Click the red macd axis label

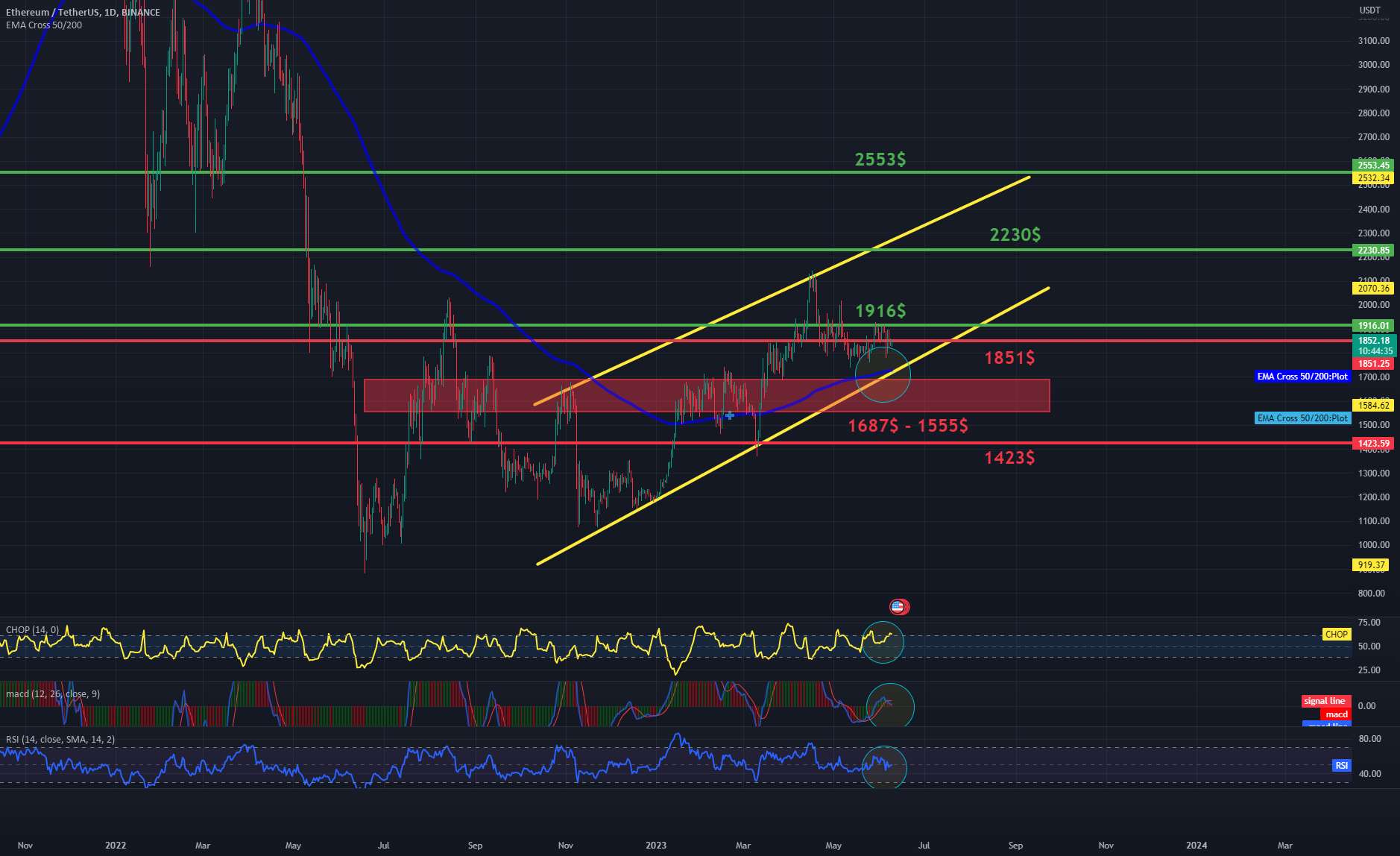tap(1337, 714)
